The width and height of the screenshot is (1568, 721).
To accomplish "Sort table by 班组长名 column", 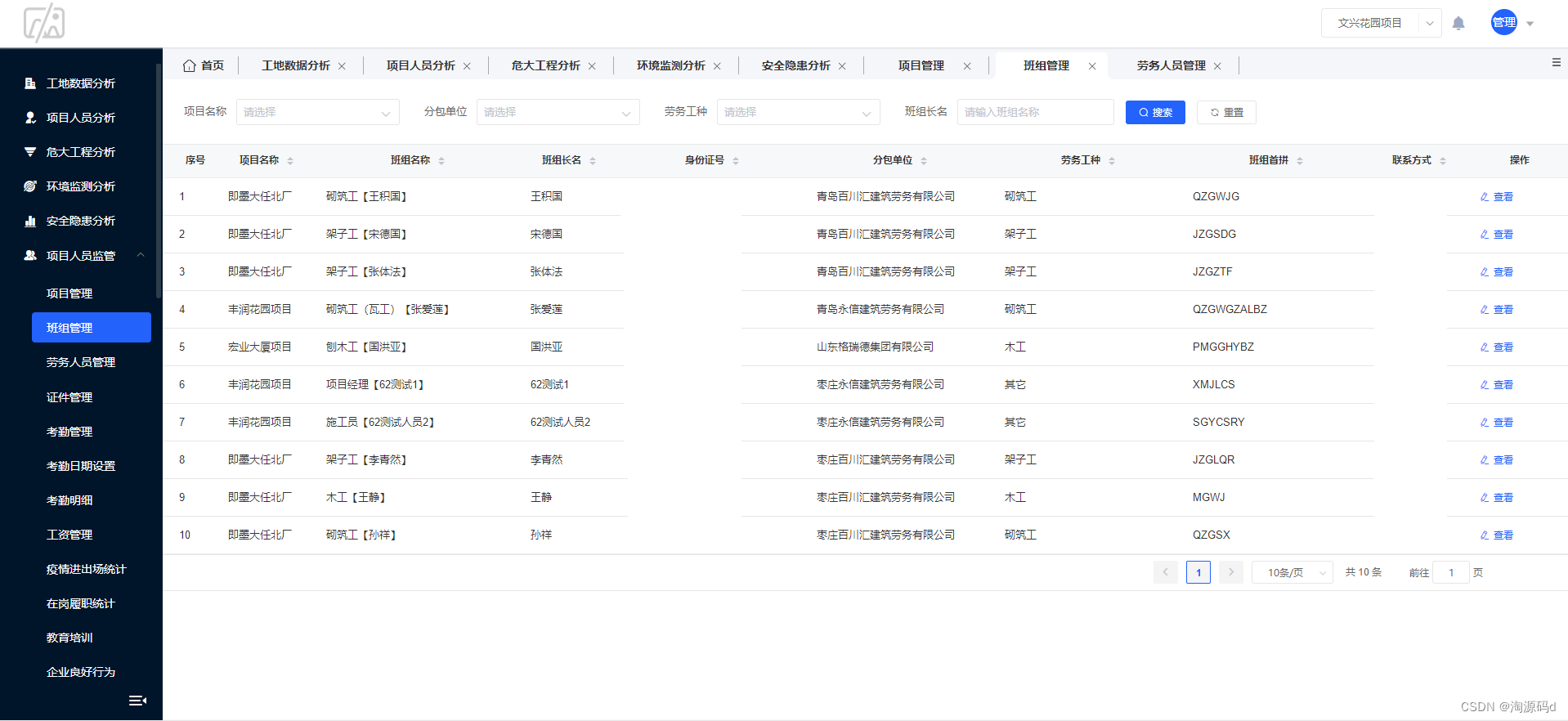I will pos(593,161).
